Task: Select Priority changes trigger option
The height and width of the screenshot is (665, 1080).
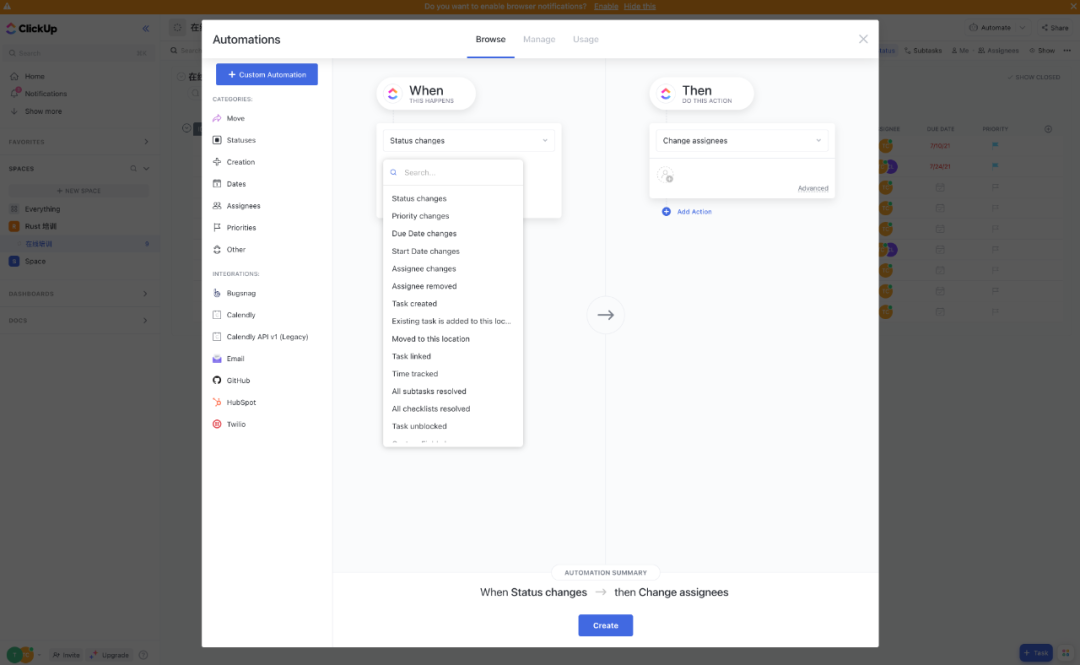Action: [x=420, y=216]
